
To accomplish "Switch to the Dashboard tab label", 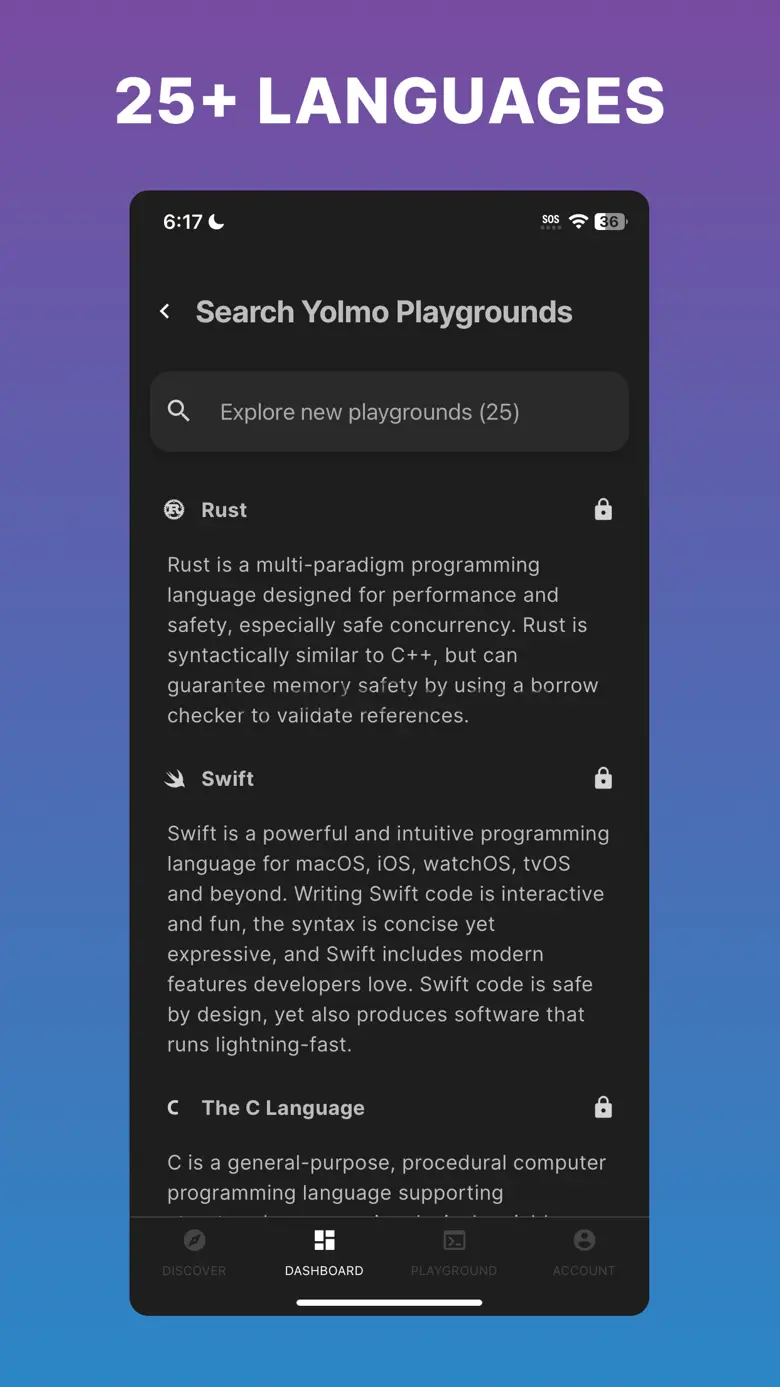I will point(324,1271).
